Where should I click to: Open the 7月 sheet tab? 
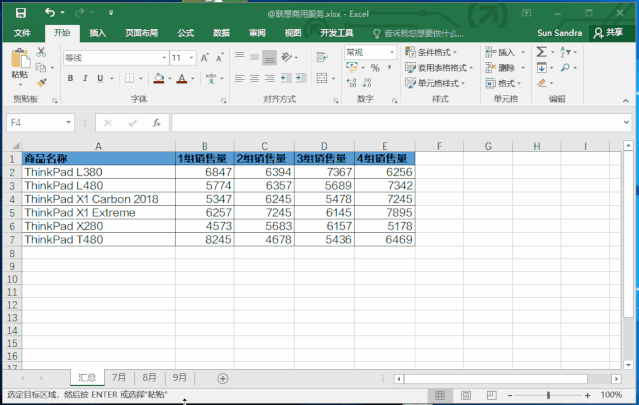pyautogui.click(x=119, y=378)
